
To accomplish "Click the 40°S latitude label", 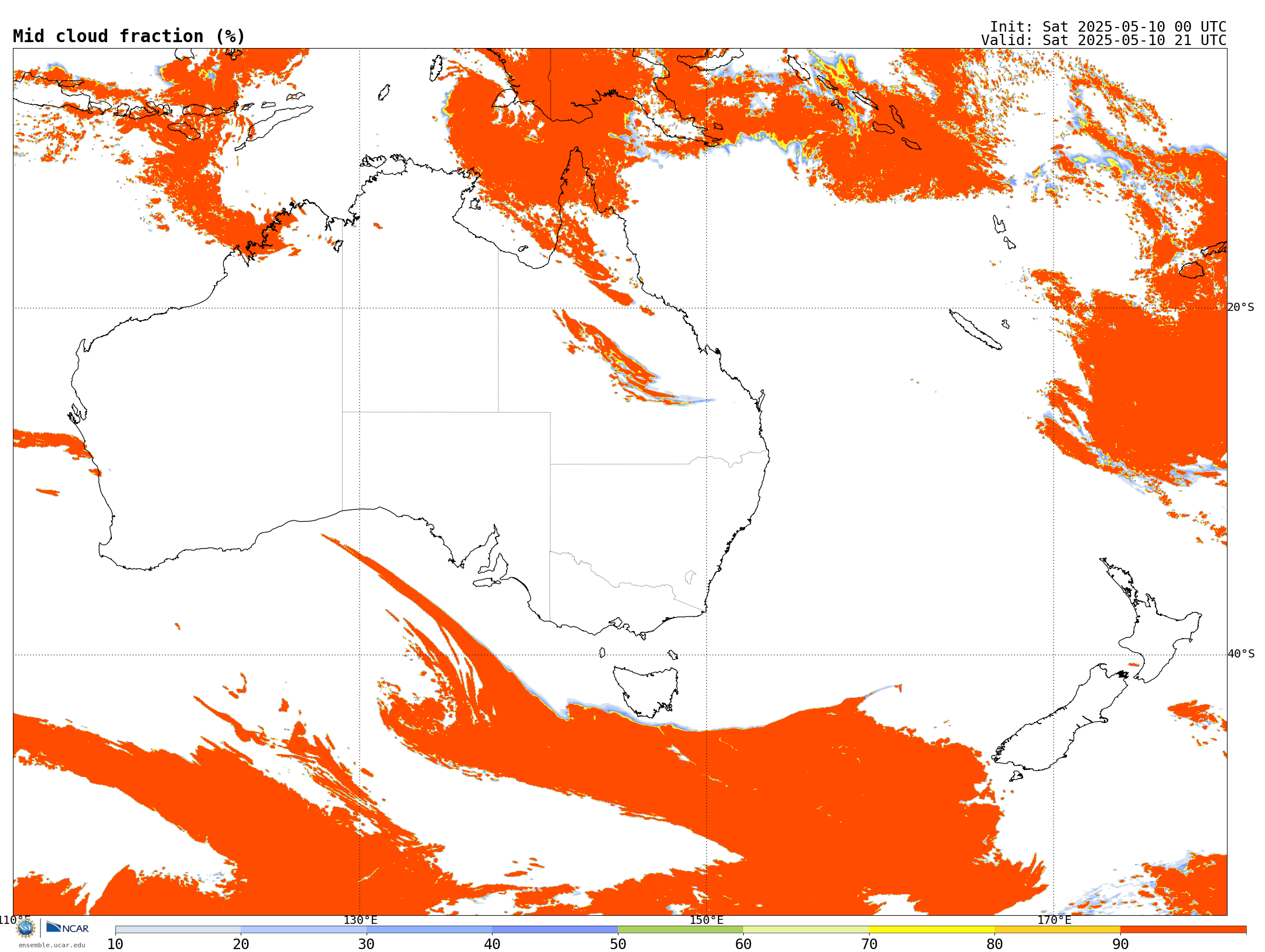I will [x=1241, y=654].
